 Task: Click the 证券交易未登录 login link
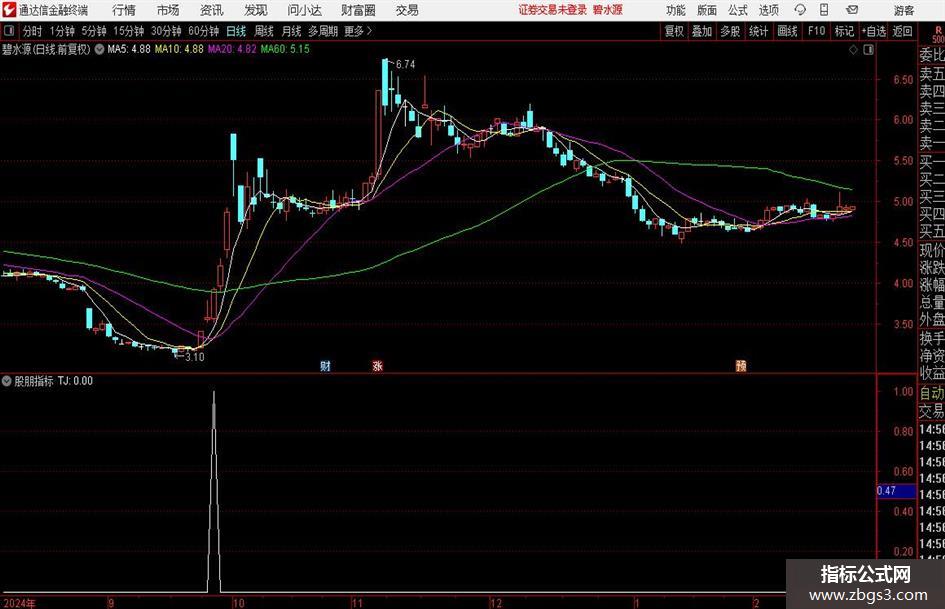pyautogui.click(x=553, y=10)
